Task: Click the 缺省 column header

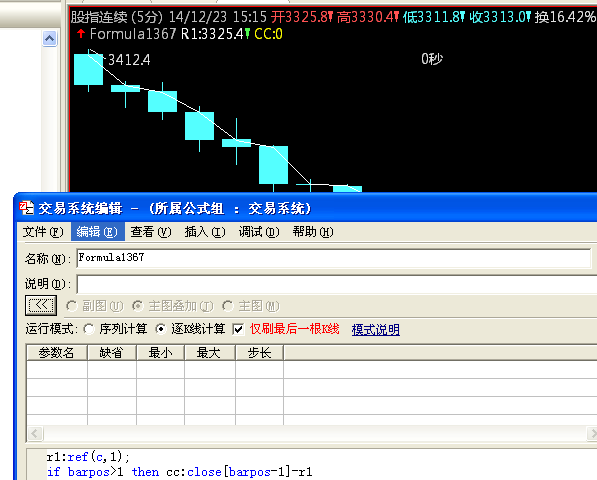Action: pyautogui.click(x=112, y=352)
